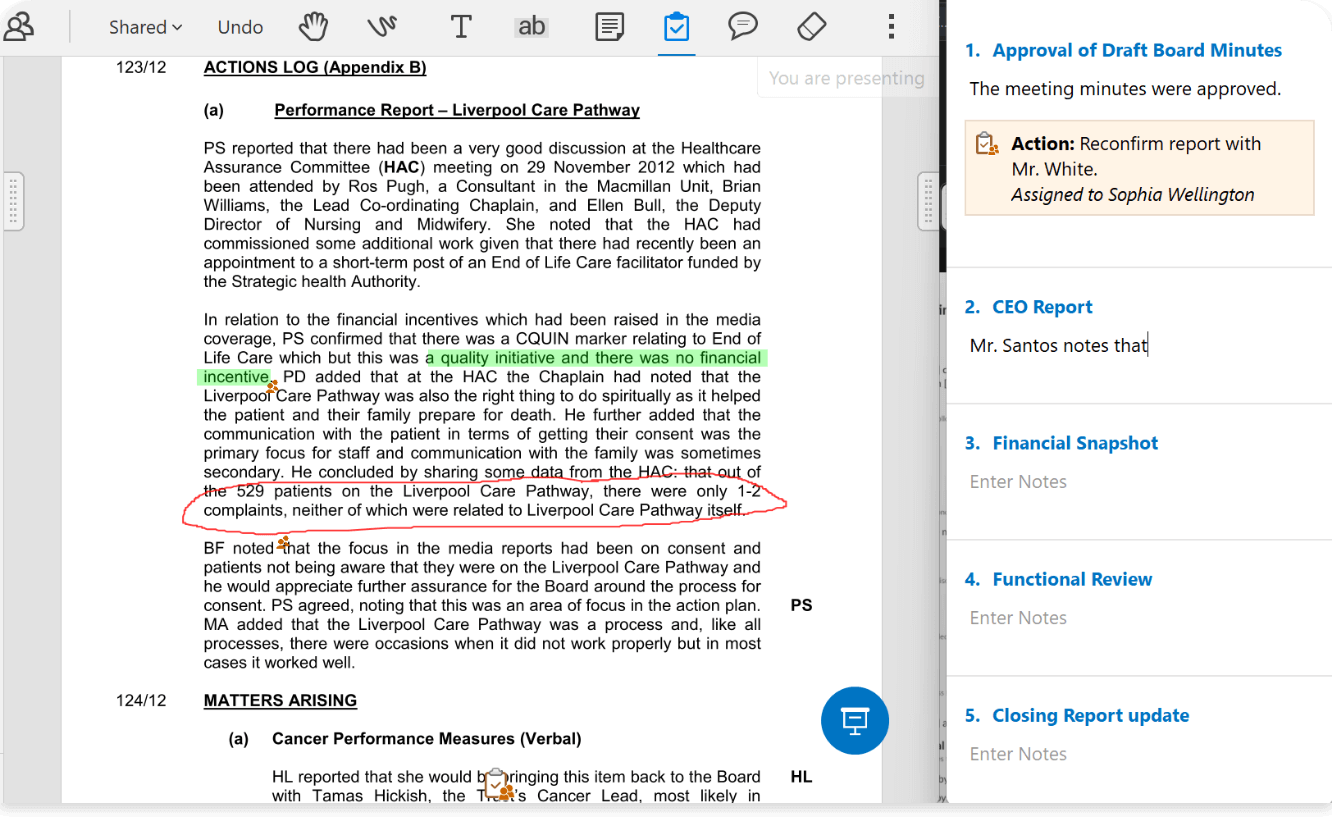Viewport: 1332px width, 824px height.
Task: Expand the Shared dropdown
Action: click(145, 27)
